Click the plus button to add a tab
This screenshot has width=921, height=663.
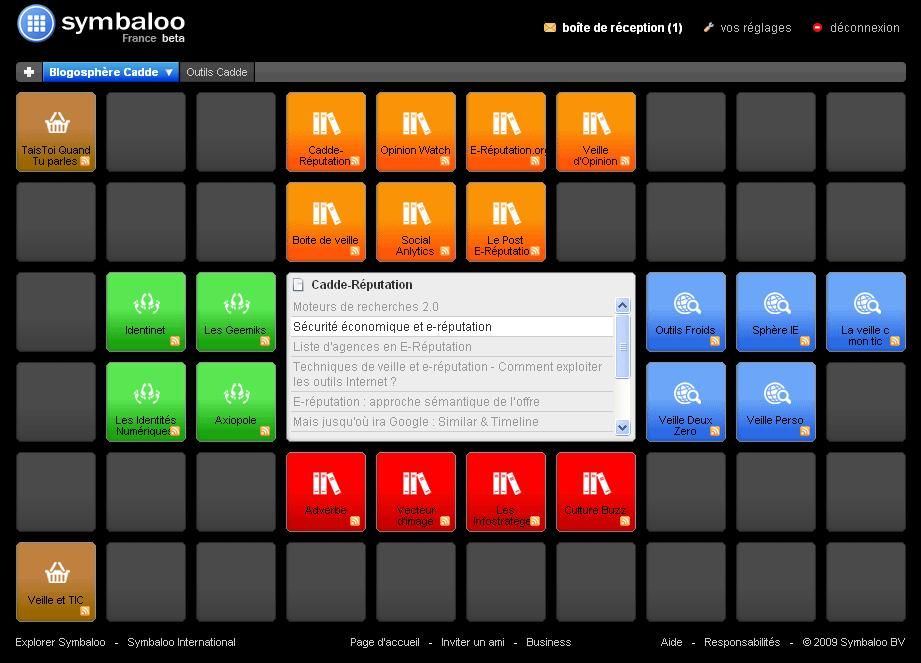tap(29, 72)
